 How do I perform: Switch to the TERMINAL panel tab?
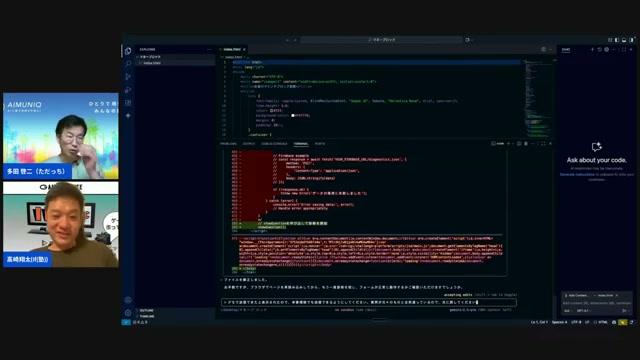coord(301,144)
